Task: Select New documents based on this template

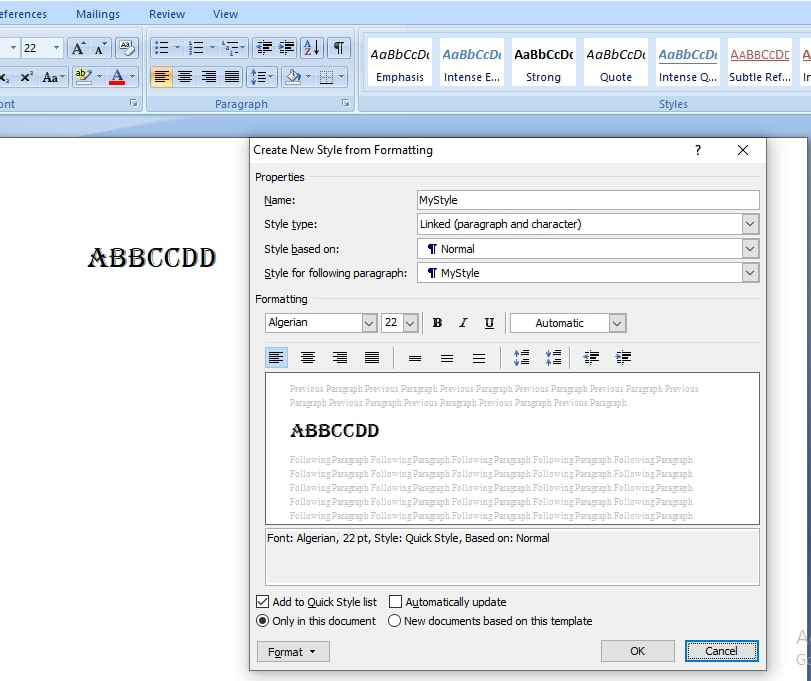Action: point(395,621)
